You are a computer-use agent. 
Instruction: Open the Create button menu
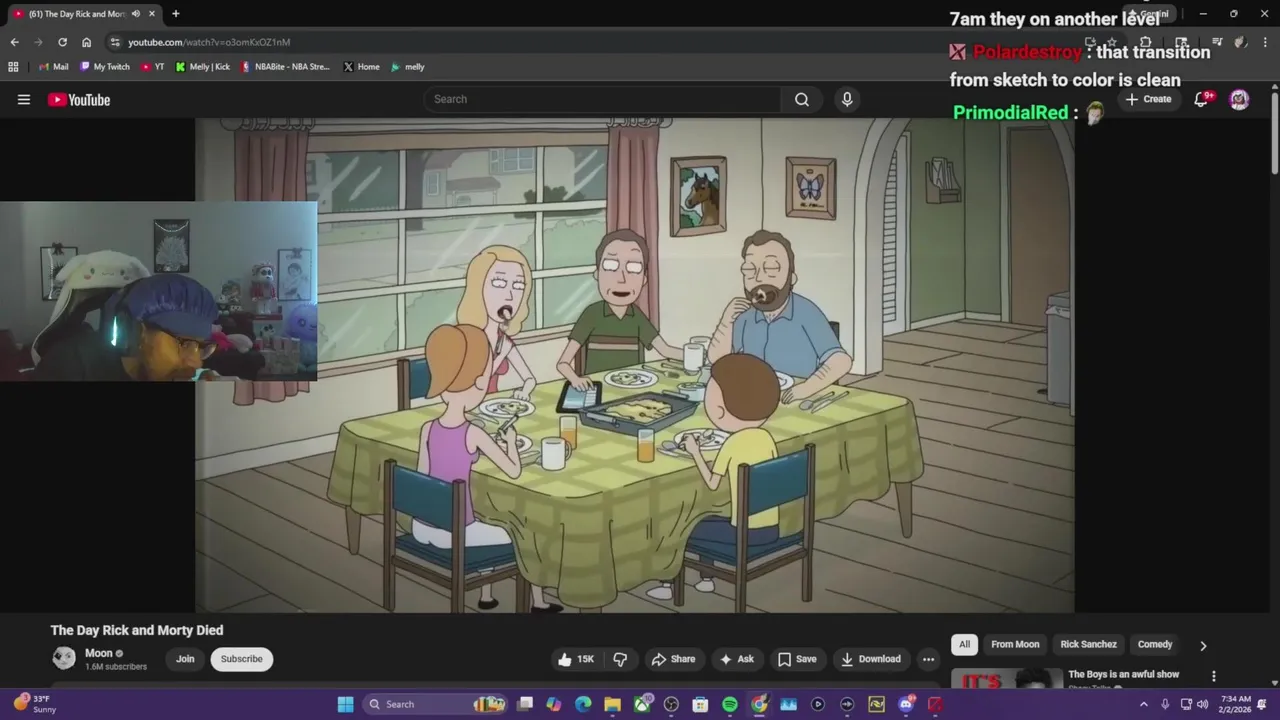pos(1148,99)
